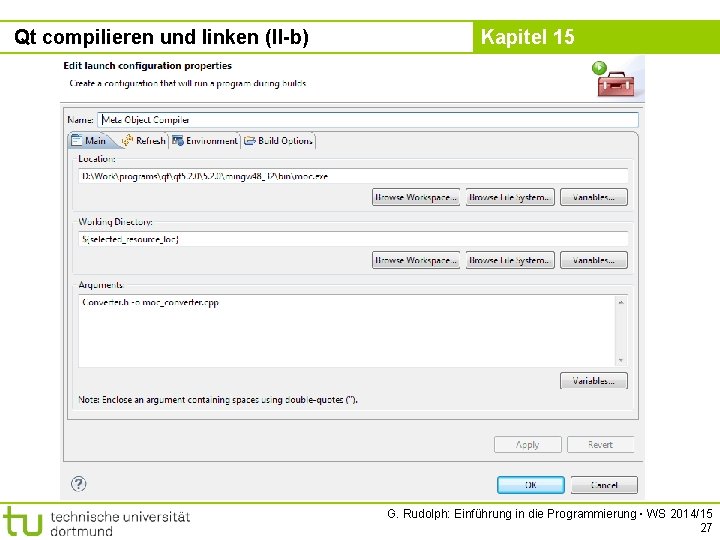The width and height of the screenshot is (720, 540).
Task: Click the Revert button
Action: (x=601, y=444)
